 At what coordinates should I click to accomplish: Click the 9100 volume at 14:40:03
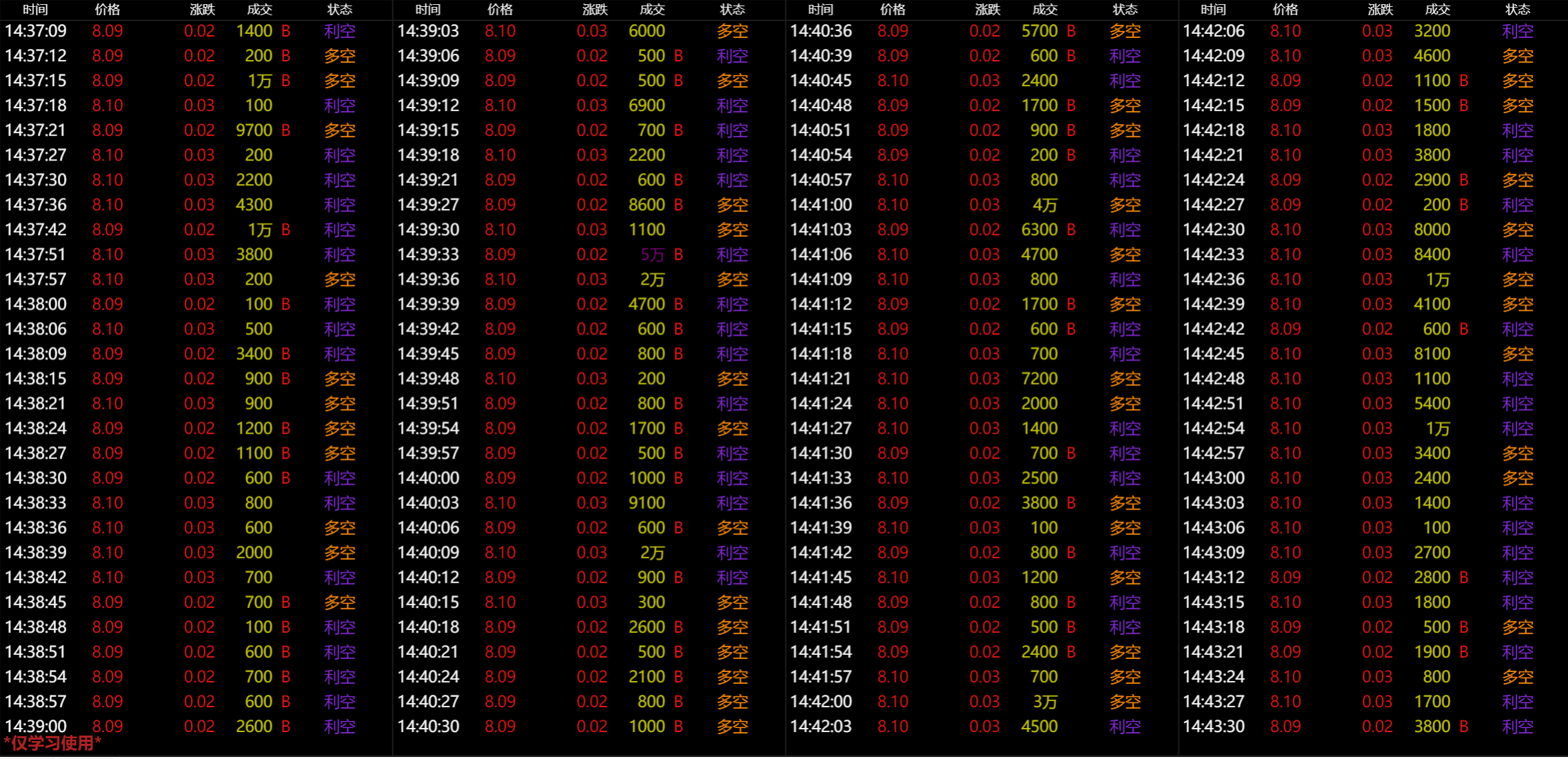[646, 503]
